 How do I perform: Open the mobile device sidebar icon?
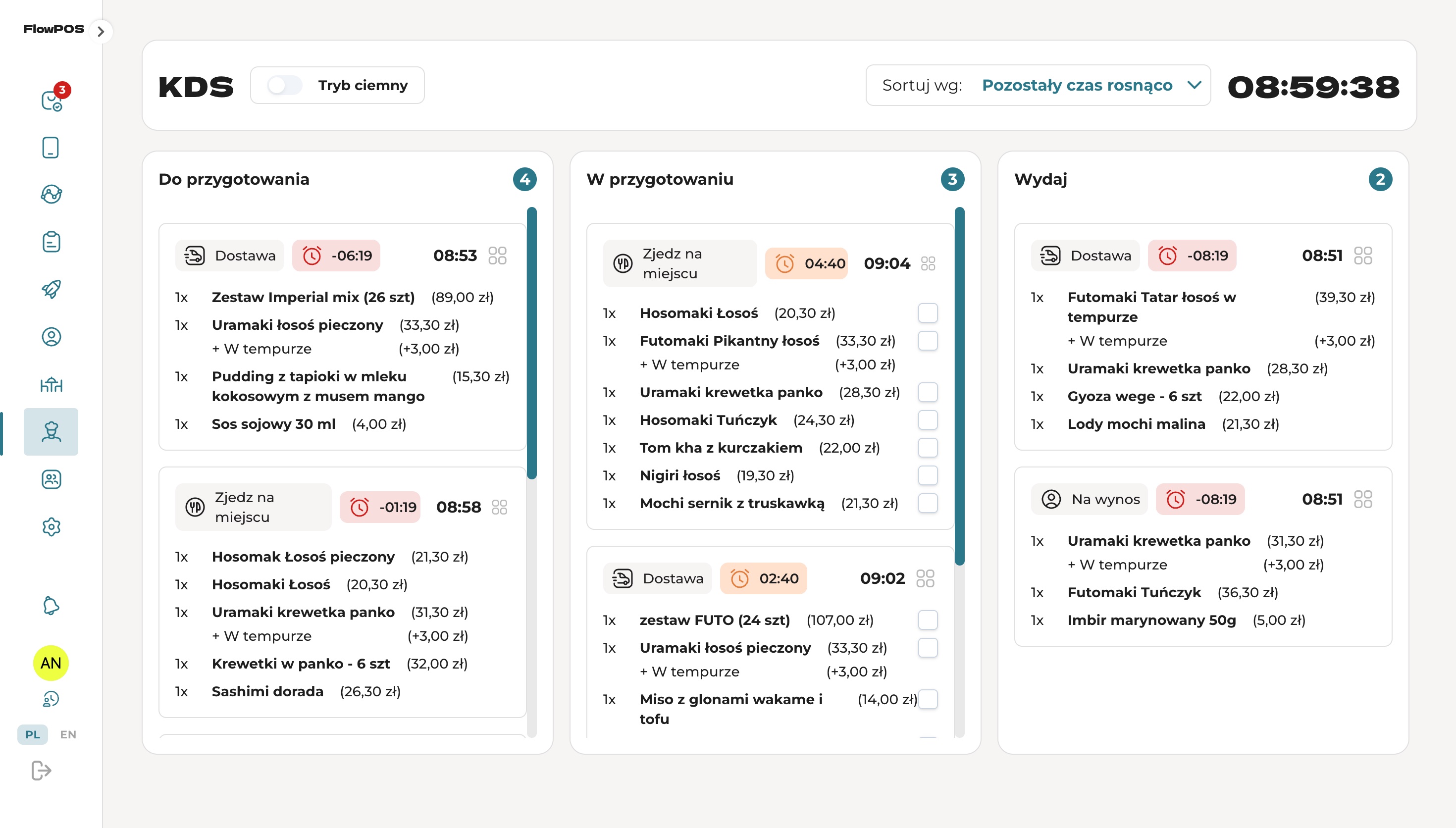51,147
